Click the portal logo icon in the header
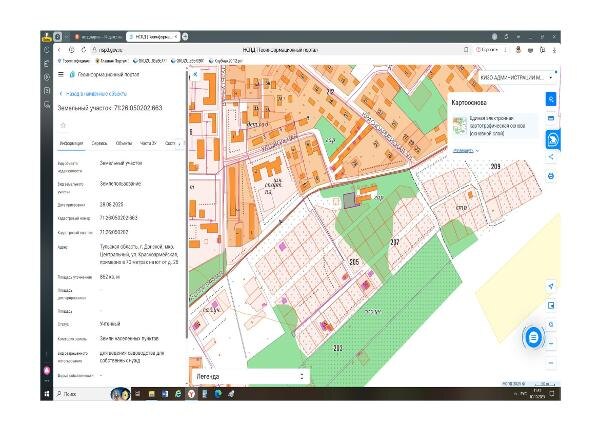The height and width of the screenshot is (424, 600). [72, 74]
